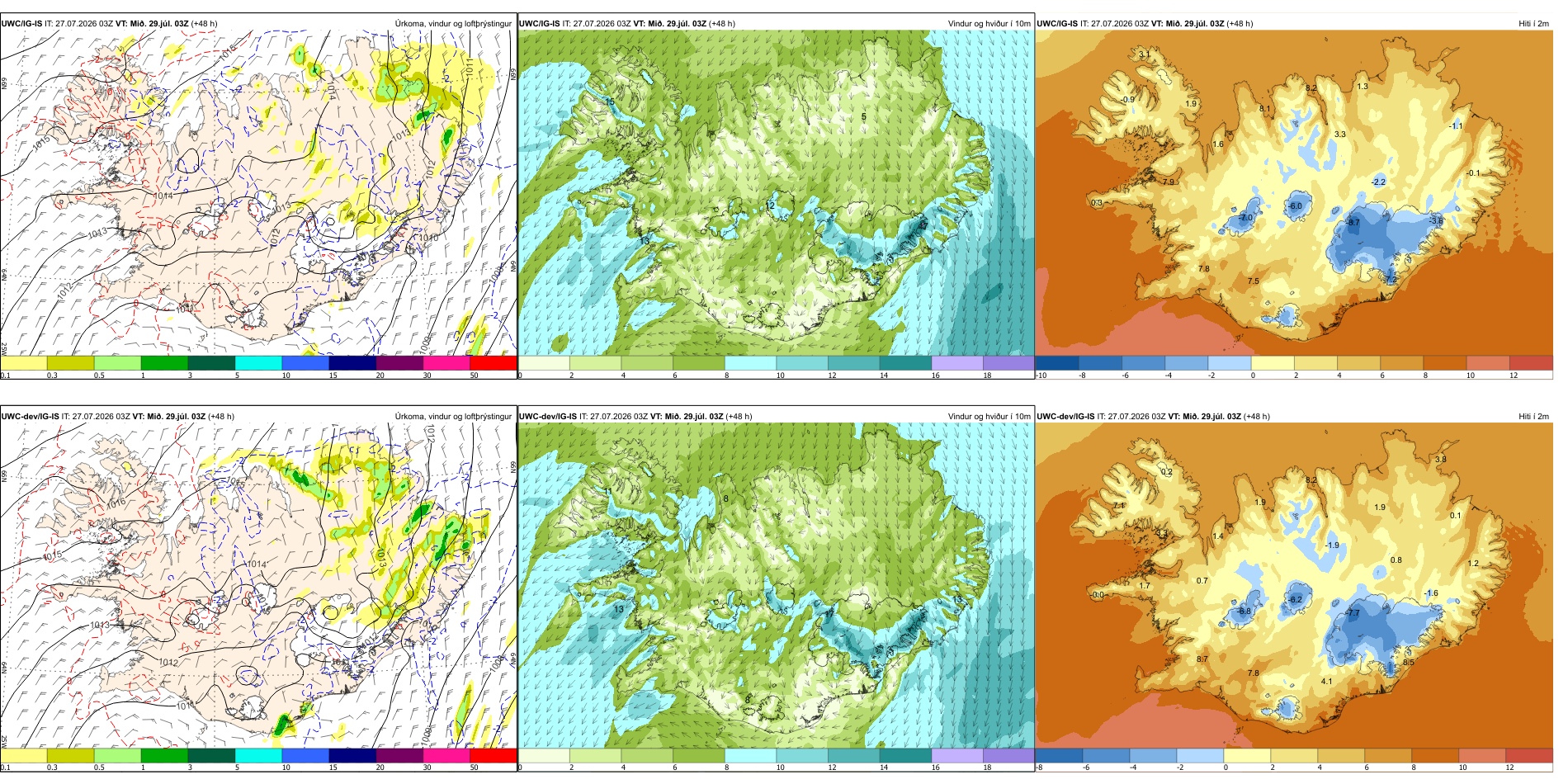
Task: Click 3.1 label in Westfjords, top temperature map
Action: tap(1144, 54)
